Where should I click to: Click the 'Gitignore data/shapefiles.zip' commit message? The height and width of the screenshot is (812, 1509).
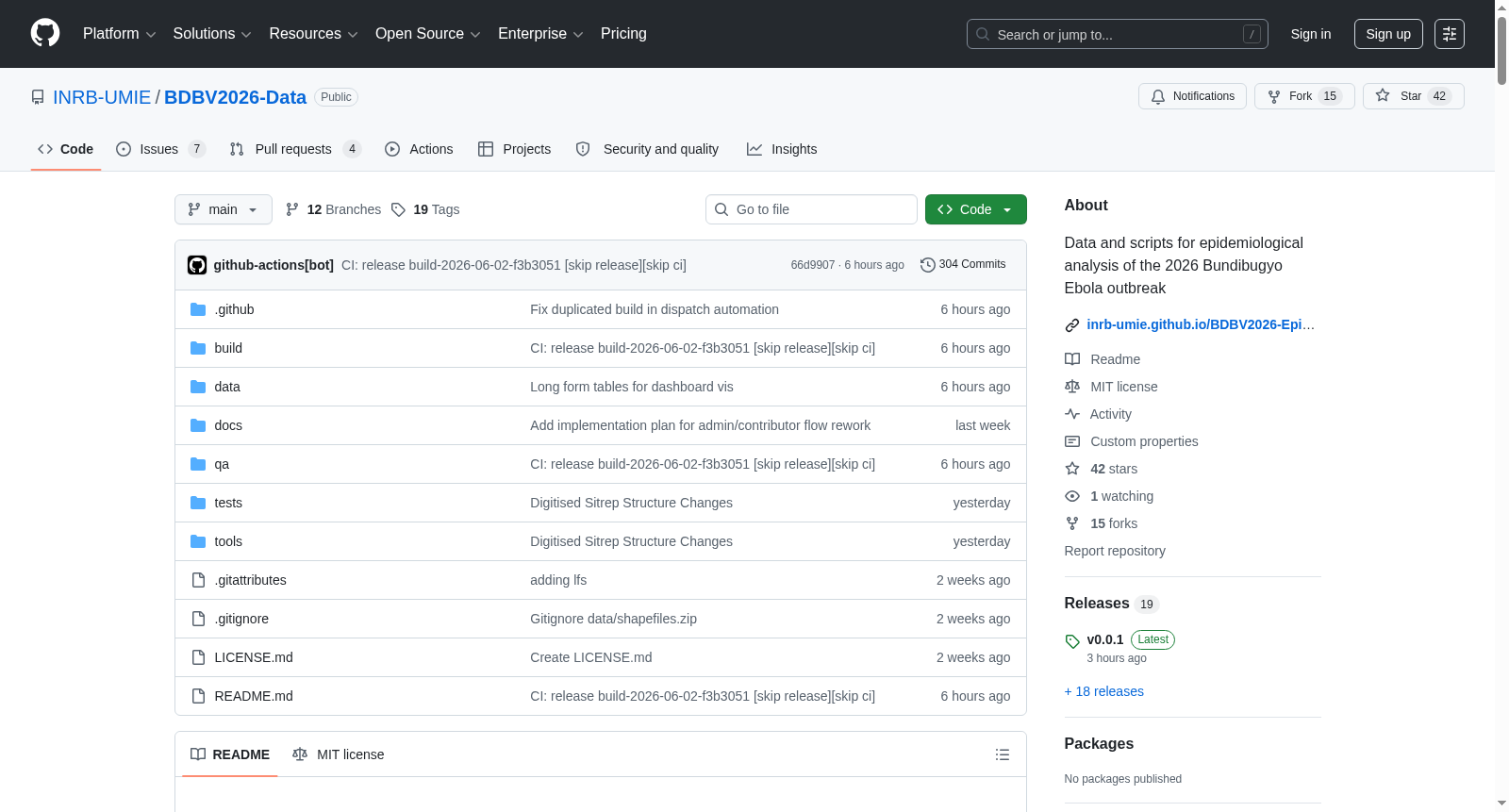(613, 619)
